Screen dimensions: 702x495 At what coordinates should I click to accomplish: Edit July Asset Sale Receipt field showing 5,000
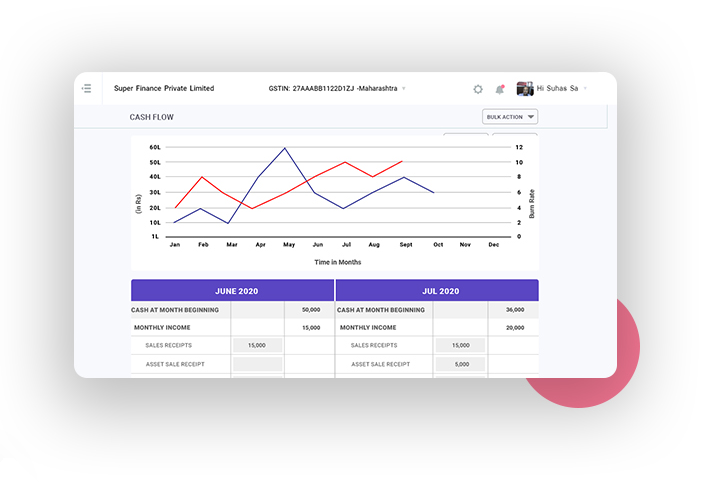(461, 364)
